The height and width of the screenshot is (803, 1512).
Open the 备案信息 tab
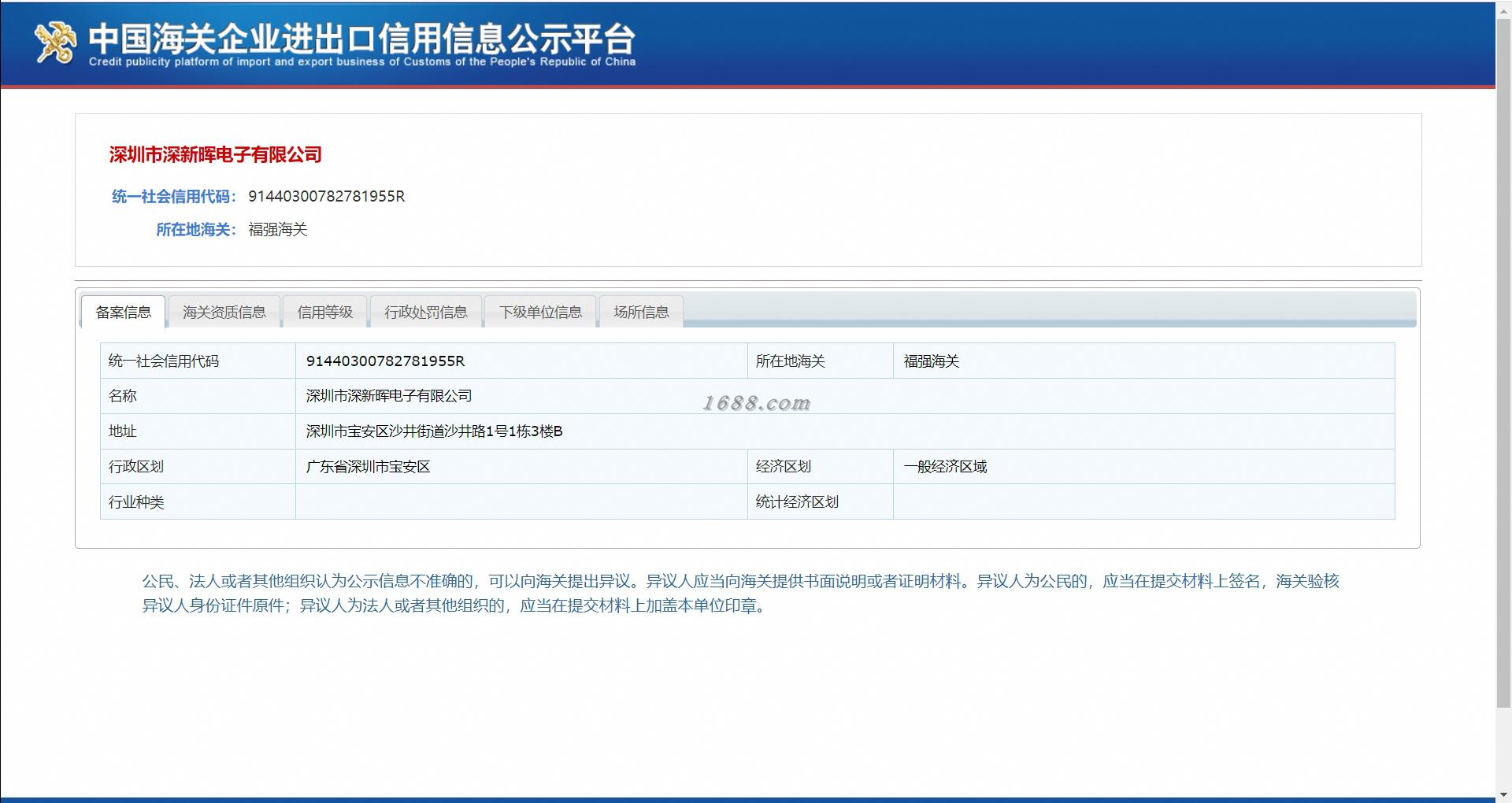[x=124, y=312]
